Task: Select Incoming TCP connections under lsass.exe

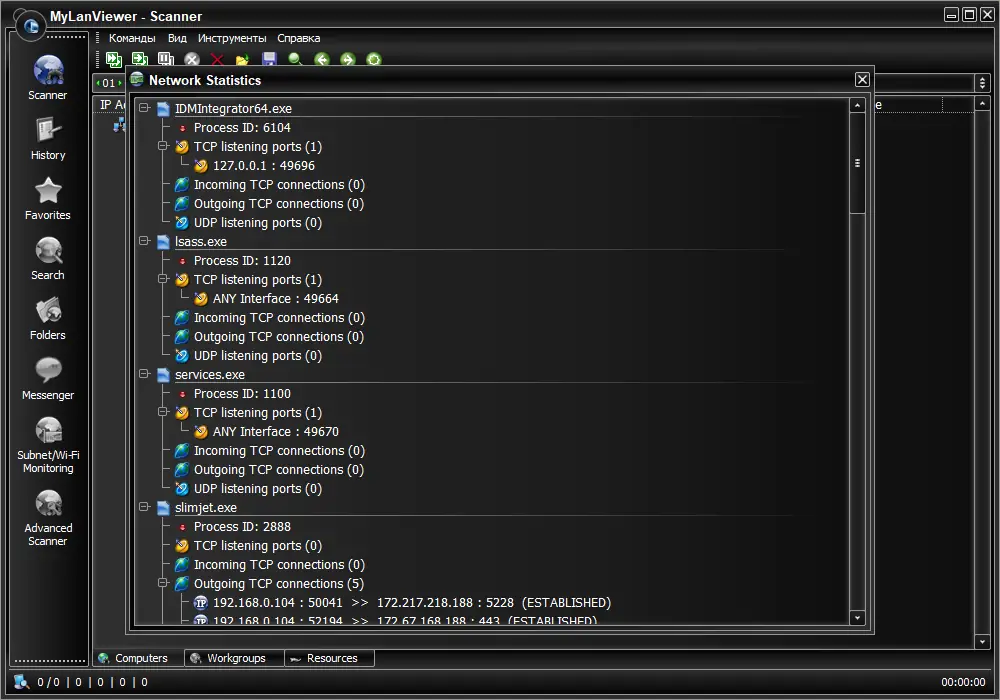Action: point(279,317)
